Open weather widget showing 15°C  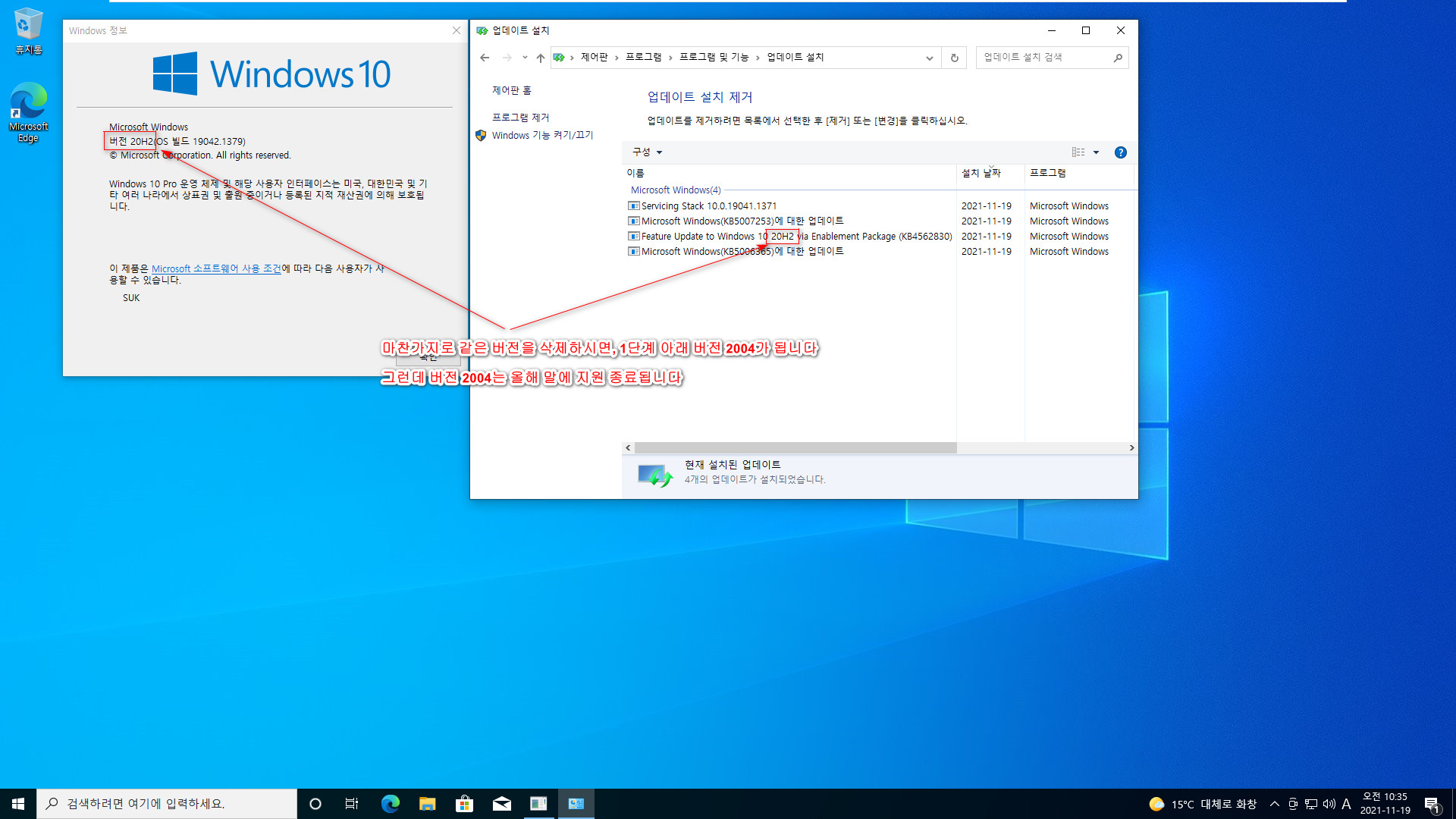click(x=1203, y=805)
